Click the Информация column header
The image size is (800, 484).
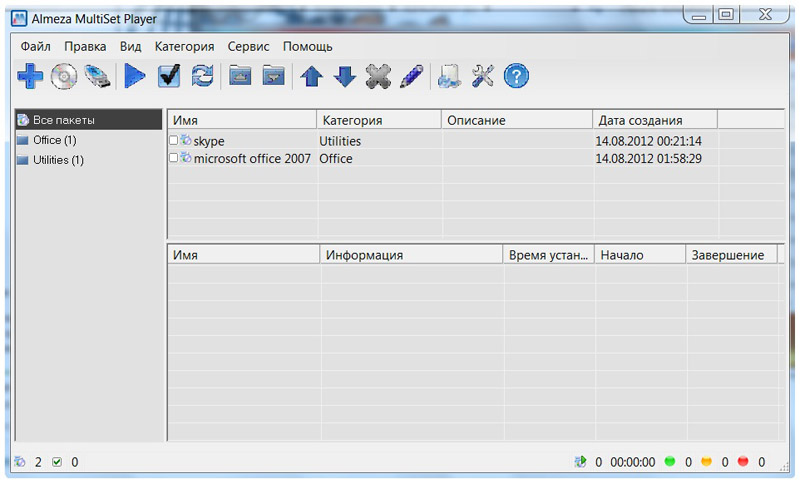[x=411, y=255]
